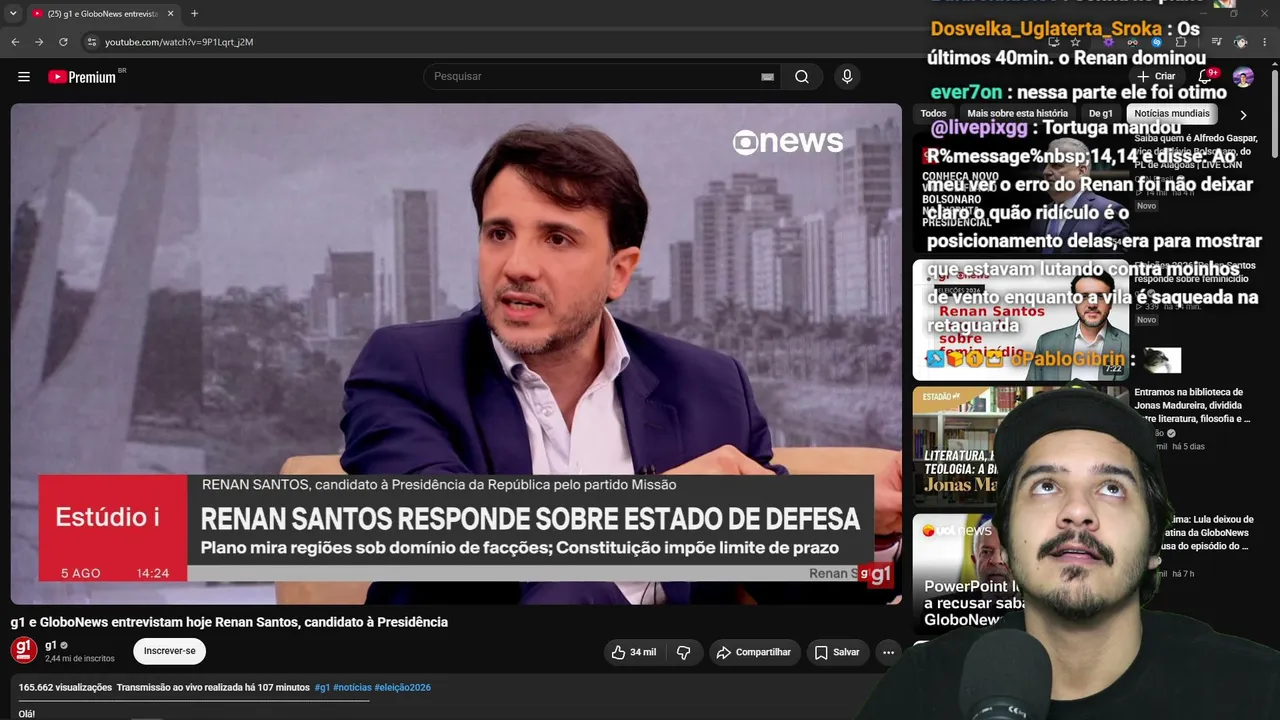Open YouTube notifications bell

pyautogui.click(x=1205, y=77)
